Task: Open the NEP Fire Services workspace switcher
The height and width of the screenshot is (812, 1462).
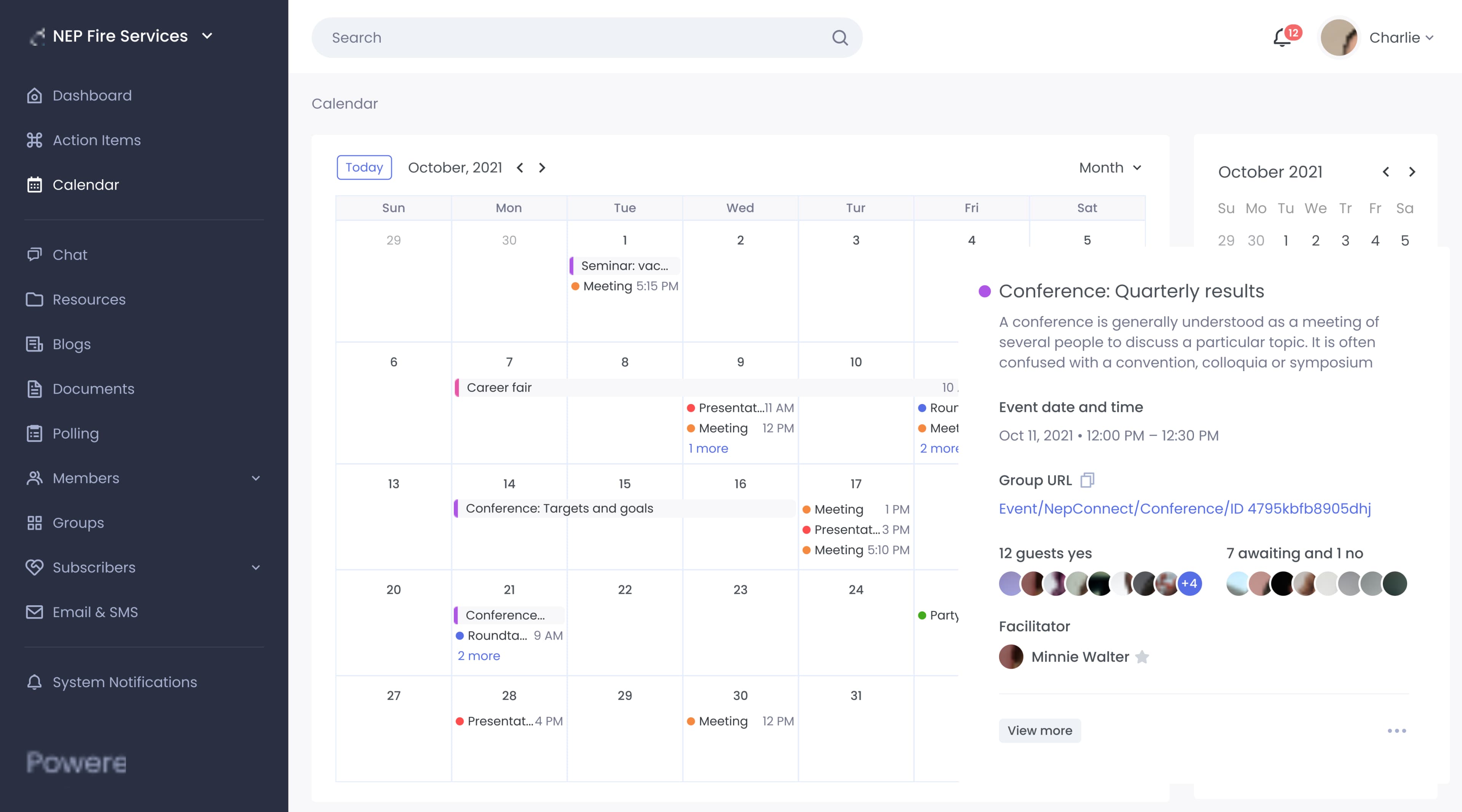Action: pos(207,36)
